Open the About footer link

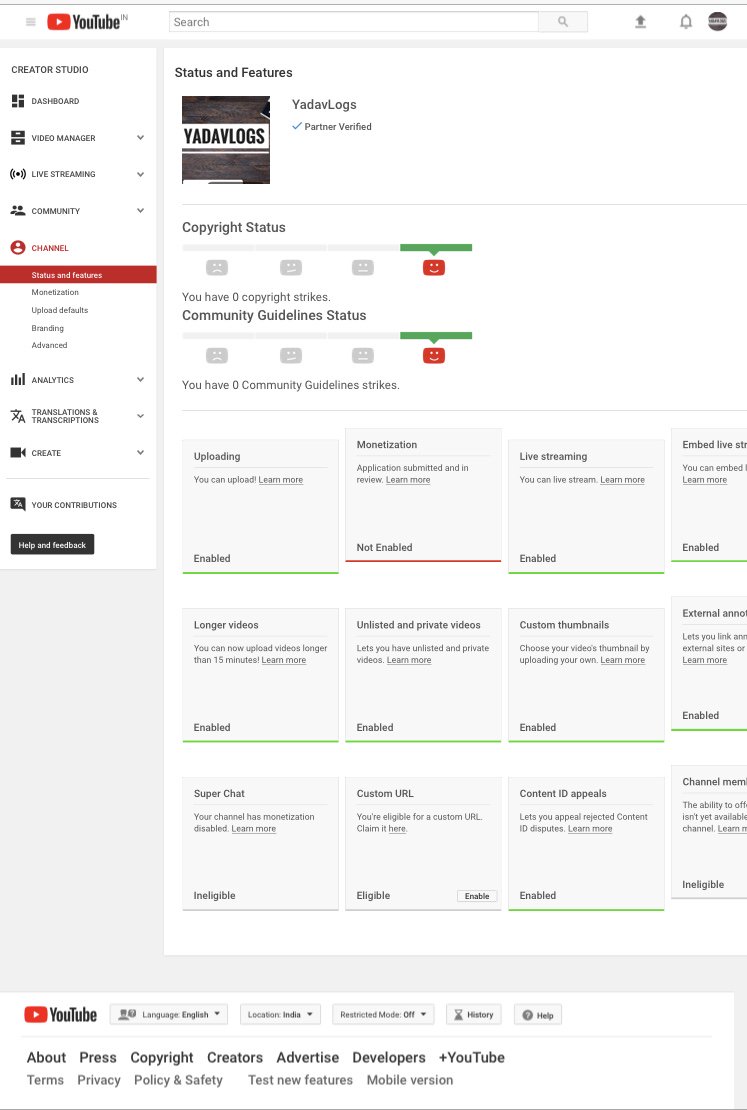pyautogui.click(x=46, y=1058)
